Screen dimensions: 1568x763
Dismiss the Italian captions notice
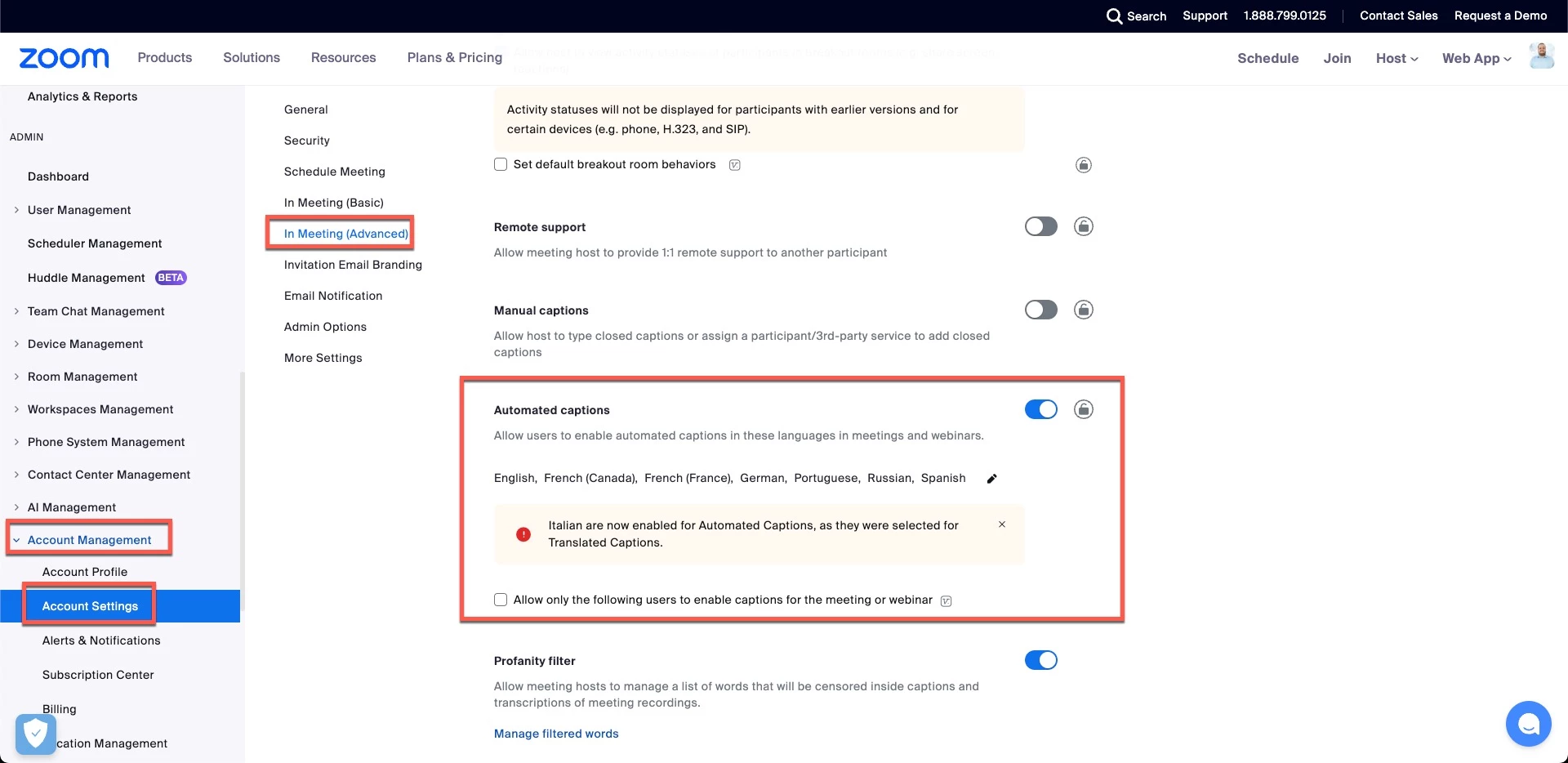pyautogui.click(x=1002, y=524)
